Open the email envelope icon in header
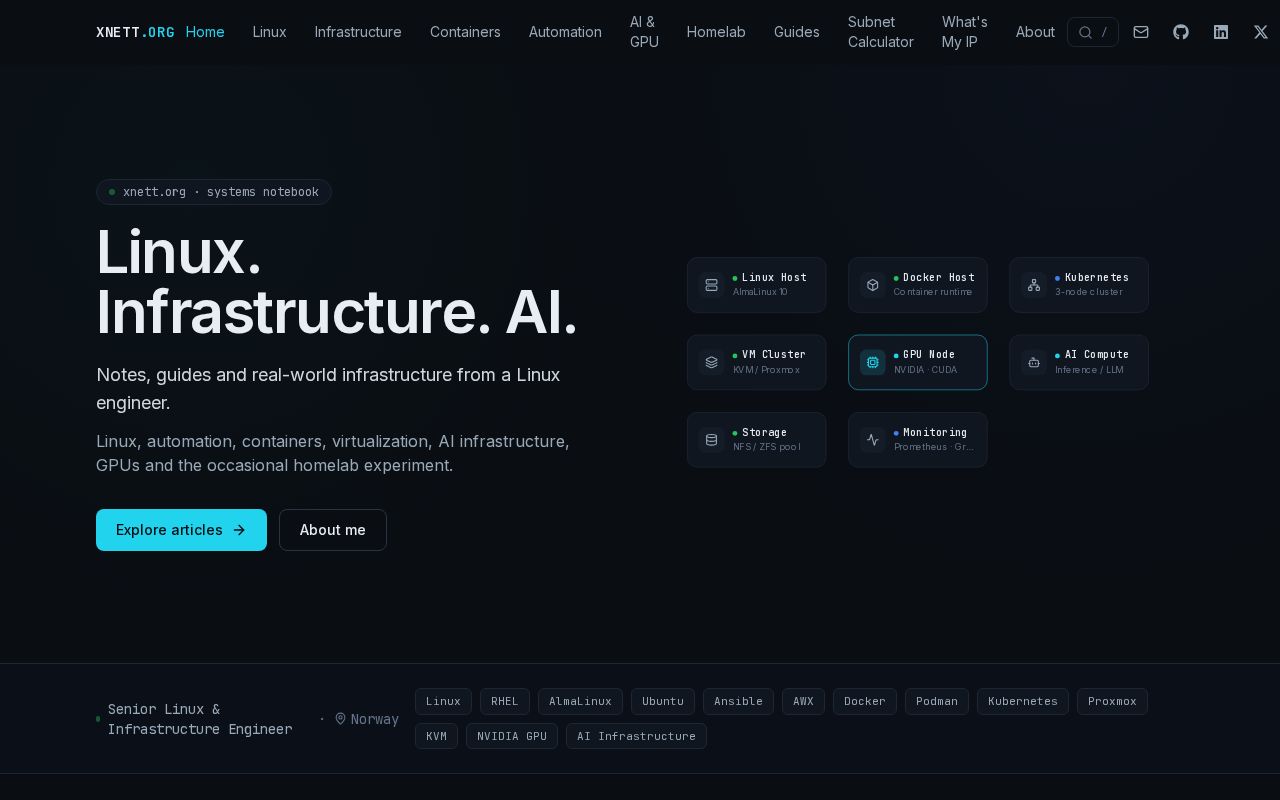This screenshot has height=800, width=1280. [x=1141, y=32]
